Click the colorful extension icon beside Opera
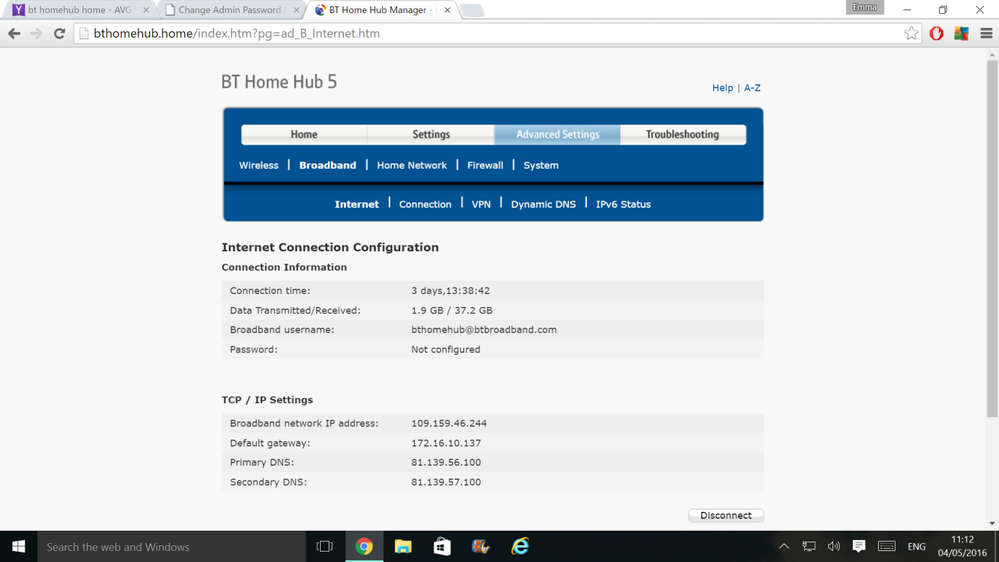The height and width of the screenshot is (562, 999). coord(961,33)
